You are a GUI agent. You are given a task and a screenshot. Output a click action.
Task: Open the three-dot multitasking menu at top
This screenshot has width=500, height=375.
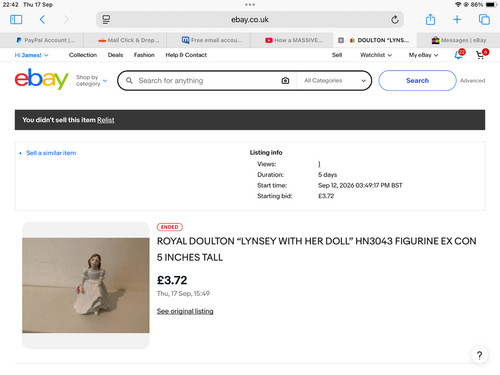[x=250, y=5]
